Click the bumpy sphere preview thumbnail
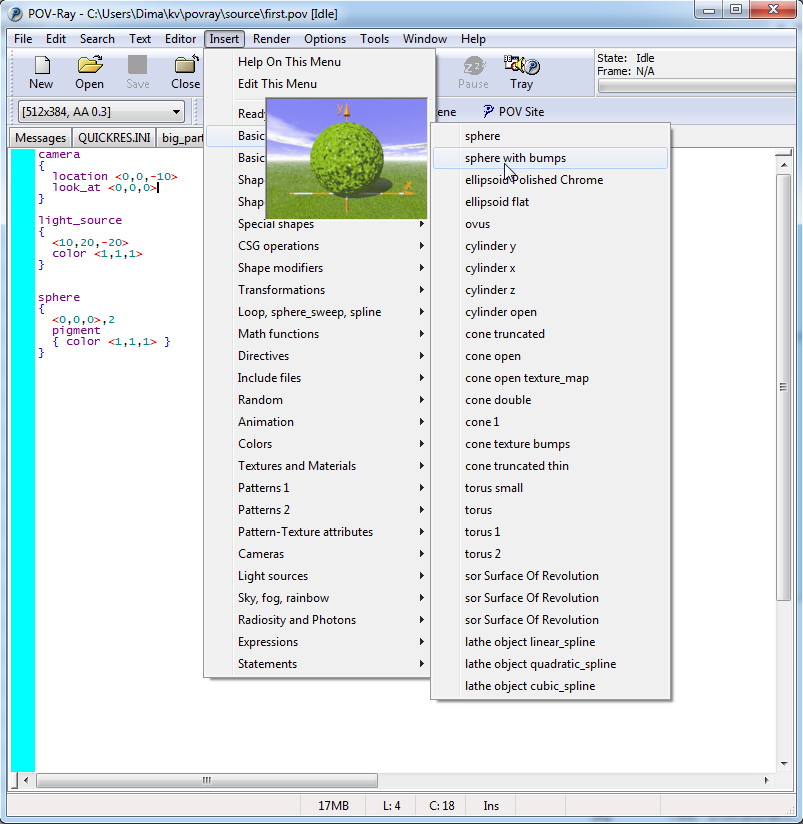The width and height of the screenshot is (803, 824). [x=347, y=159]
